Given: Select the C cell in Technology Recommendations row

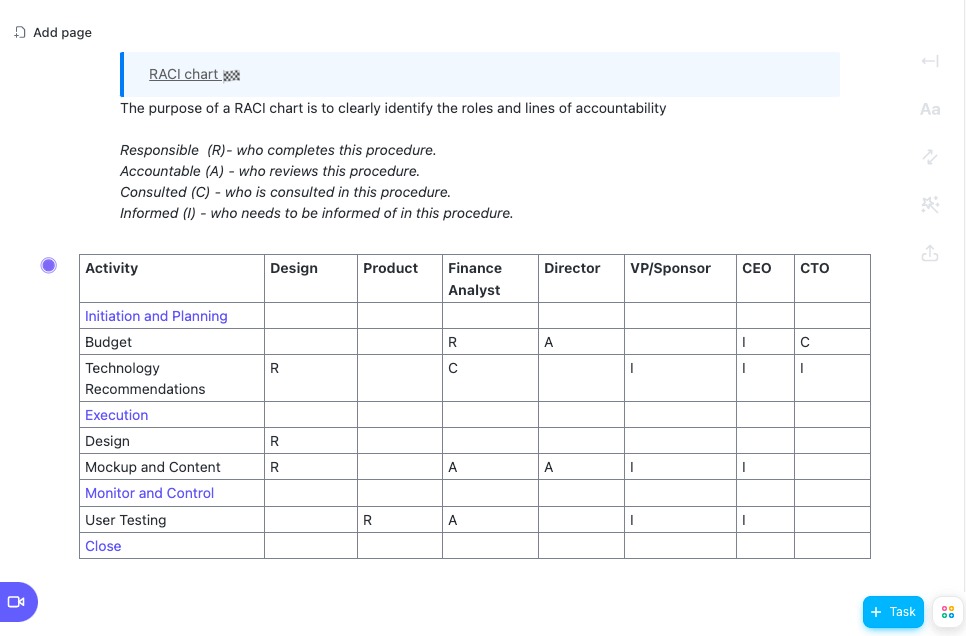Looking at the screenshot, I should coord(490,368).
